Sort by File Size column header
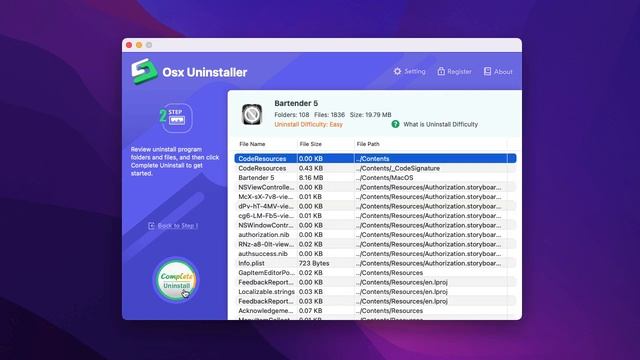This screenshot has height=360, width=640. 311,144
